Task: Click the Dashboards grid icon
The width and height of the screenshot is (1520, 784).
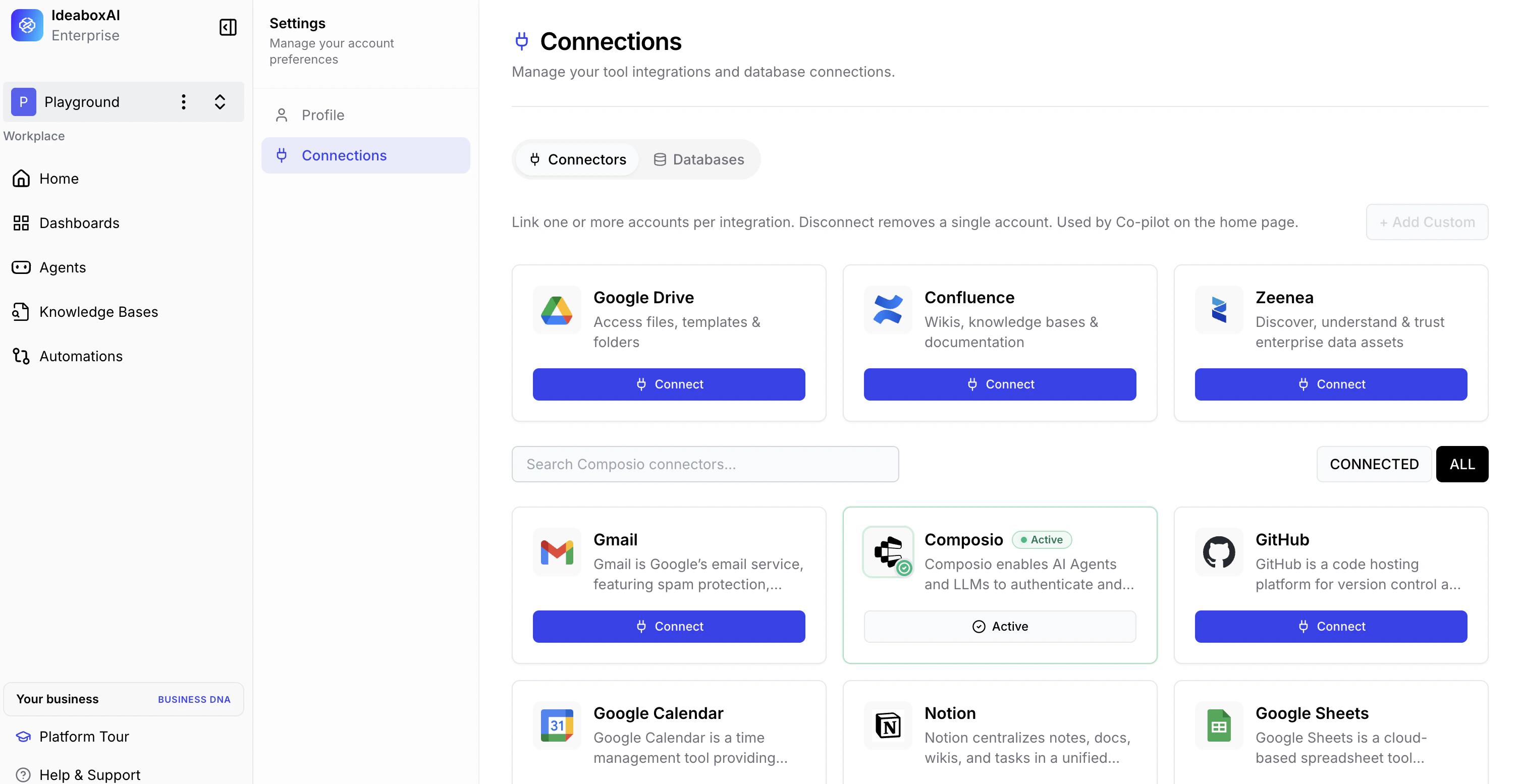Action: coord(21,223)
